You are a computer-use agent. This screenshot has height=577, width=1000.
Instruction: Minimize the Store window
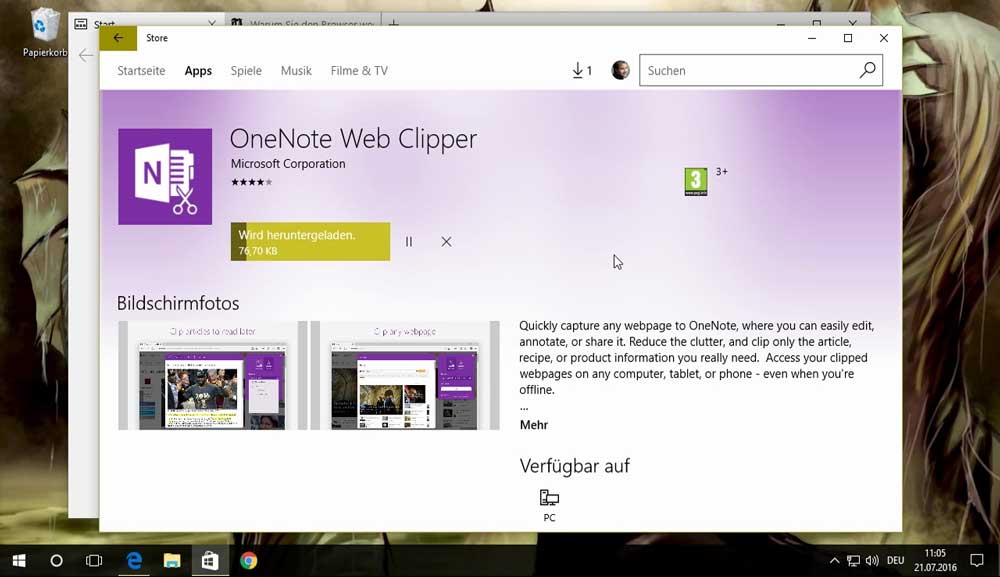coord(812,38)
